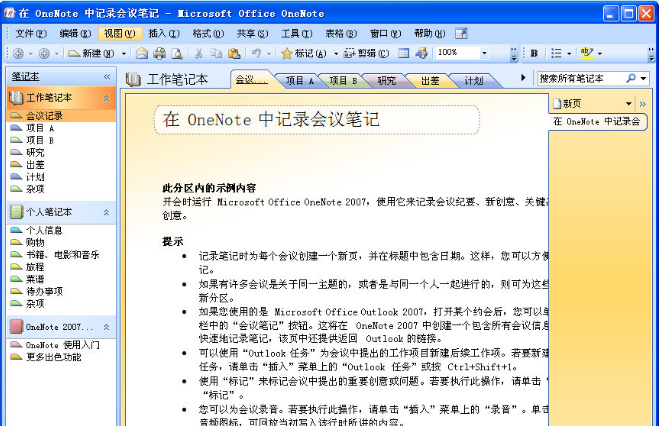This screenshot has height=426, width=659.
Task: Click the 搜索所有笔记本 search field
Action: pos(581,79)
